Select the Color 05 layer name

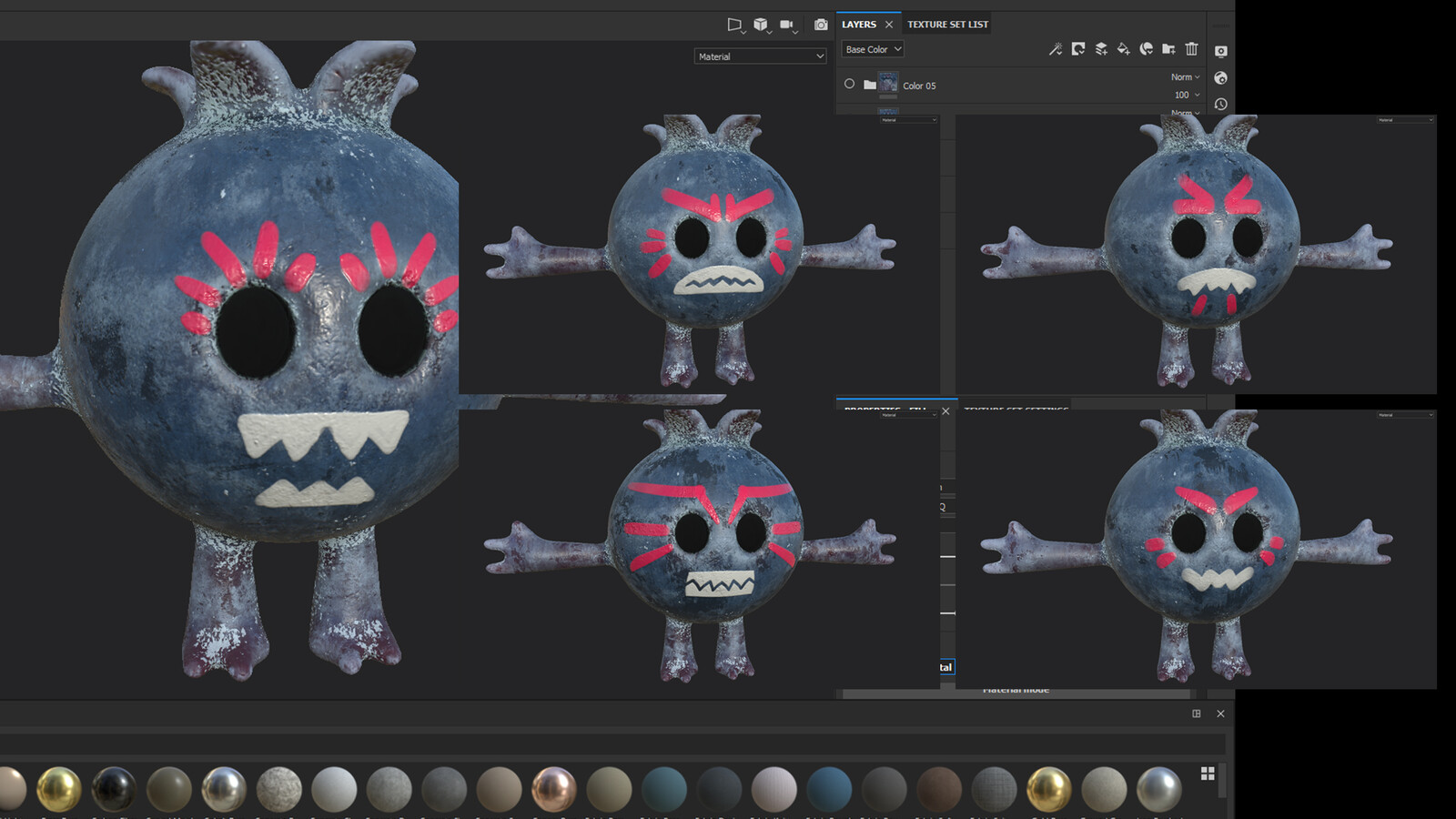(919, 86)
